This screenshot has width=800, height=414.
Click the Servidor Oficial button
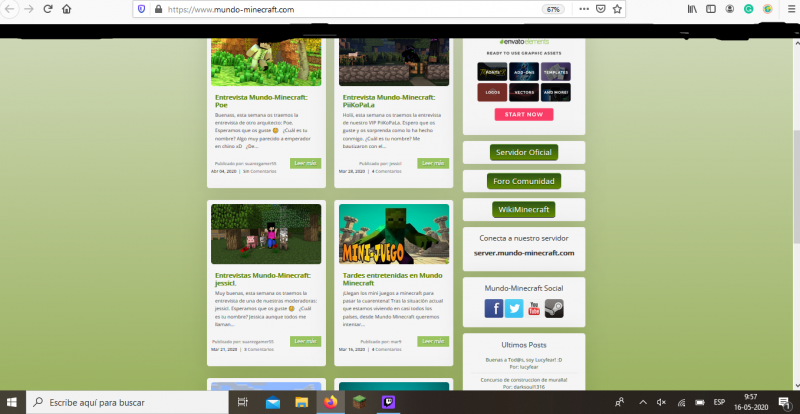(524, 153)
